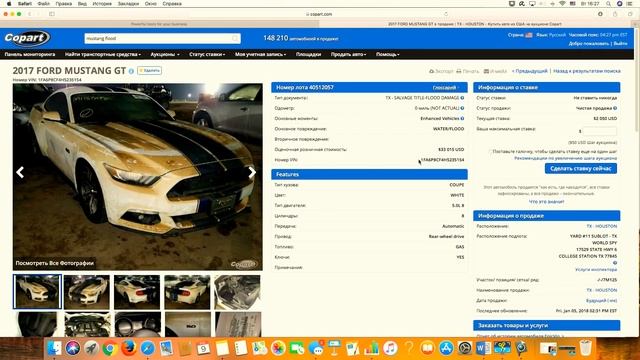Click the Wi-Fi status icon in menu bar

(562, 4)
